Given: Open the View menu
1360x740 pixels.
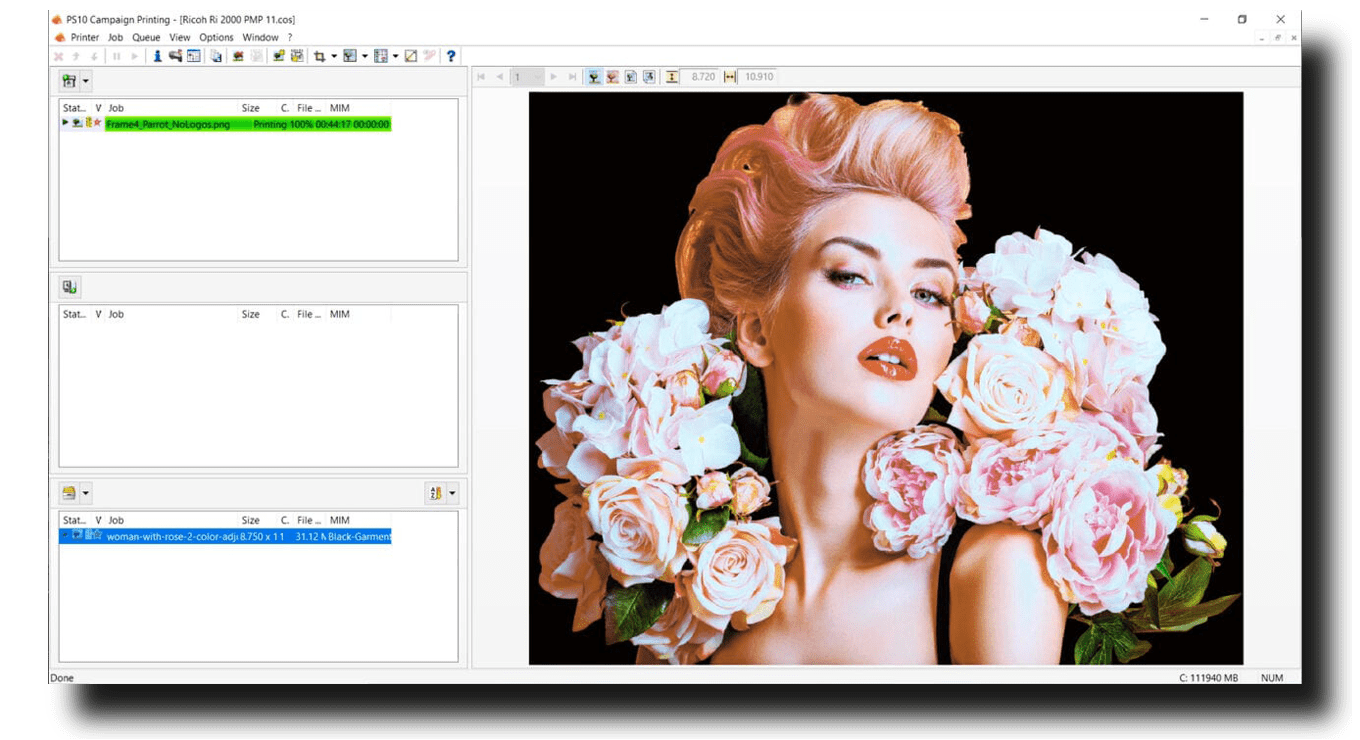Looking at the screenshot, I should pyautogui.click(x=179, y=38).
